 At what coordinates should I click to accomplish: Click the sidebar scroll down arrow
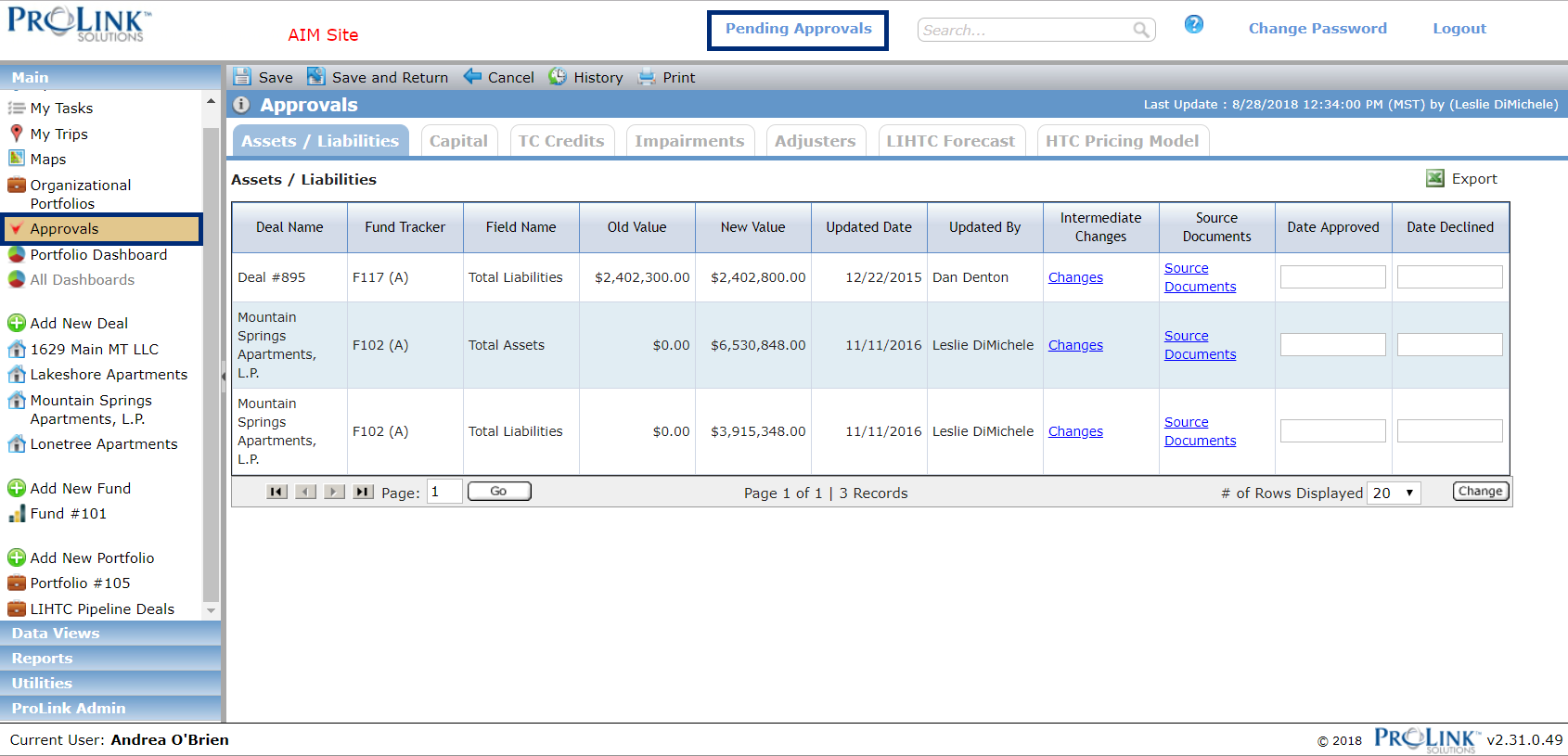pos(211,610)
